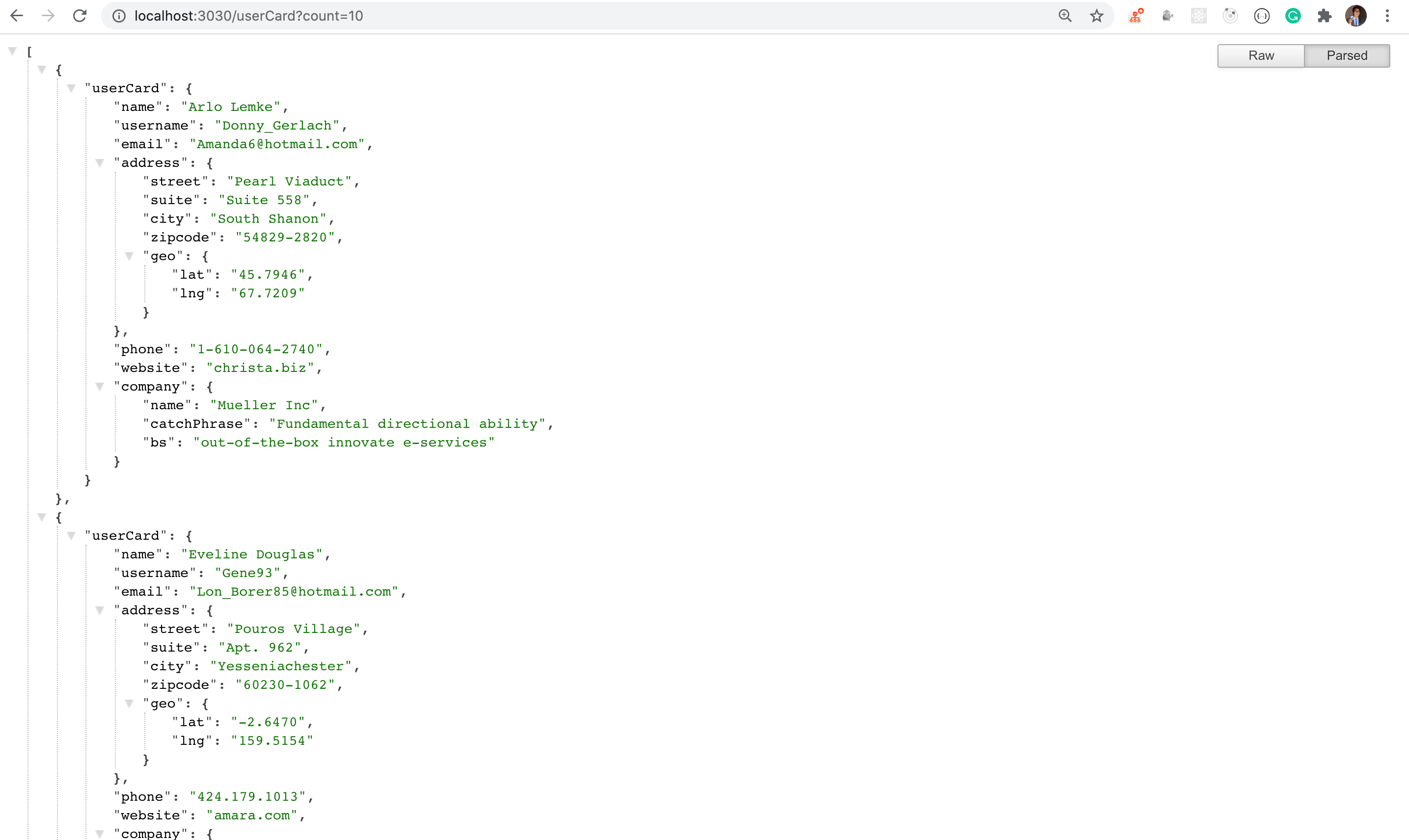Click the zoom magnifier in the address bar

[x=1065, y=16]
